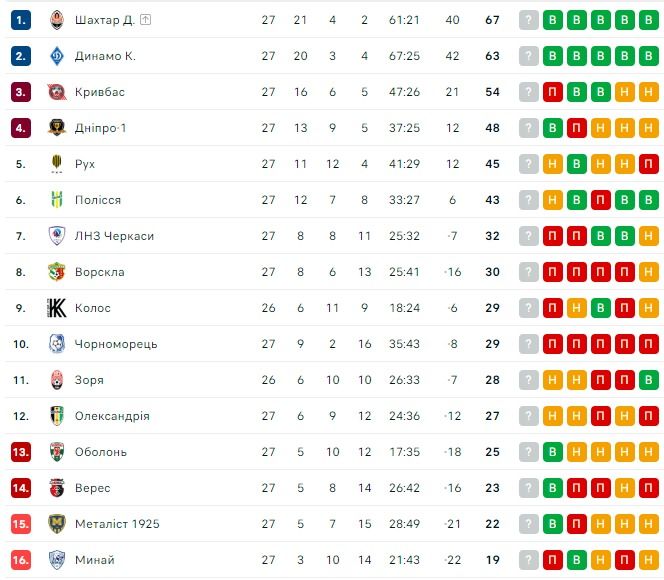This screenshot has width=664, height=580.
Task: Click the Шахтар Д. club logo
Action: click(x=56, y=20)
